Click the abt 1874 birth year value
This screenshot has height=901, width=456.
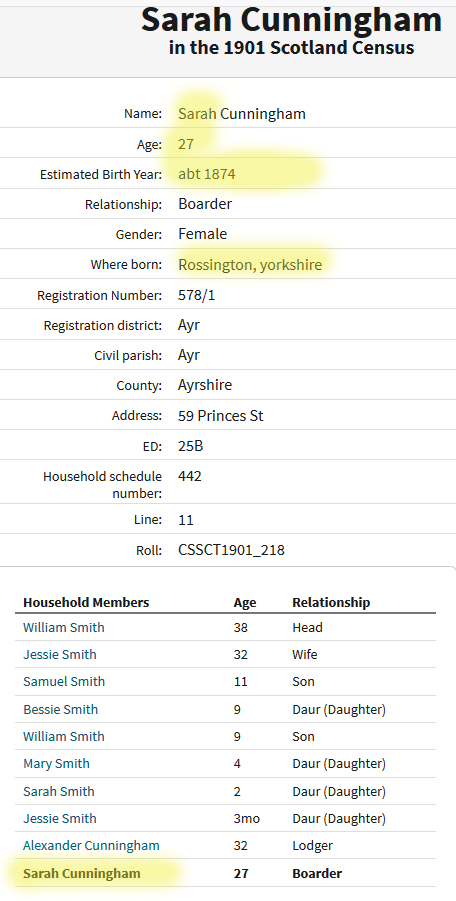click(x=207, y=174)
